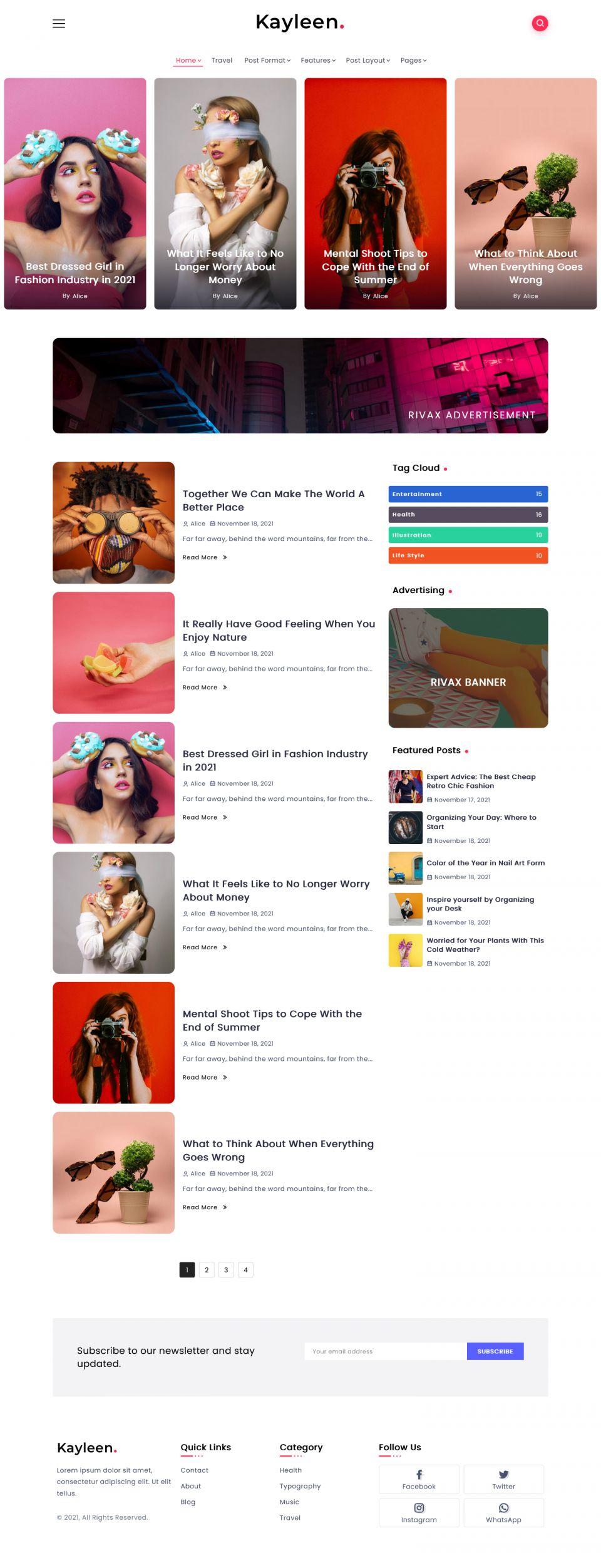Click the Read More arrow under Enjoy Nature post
The height and width of the screenshot is (1568, 601).
pos(225,687)
